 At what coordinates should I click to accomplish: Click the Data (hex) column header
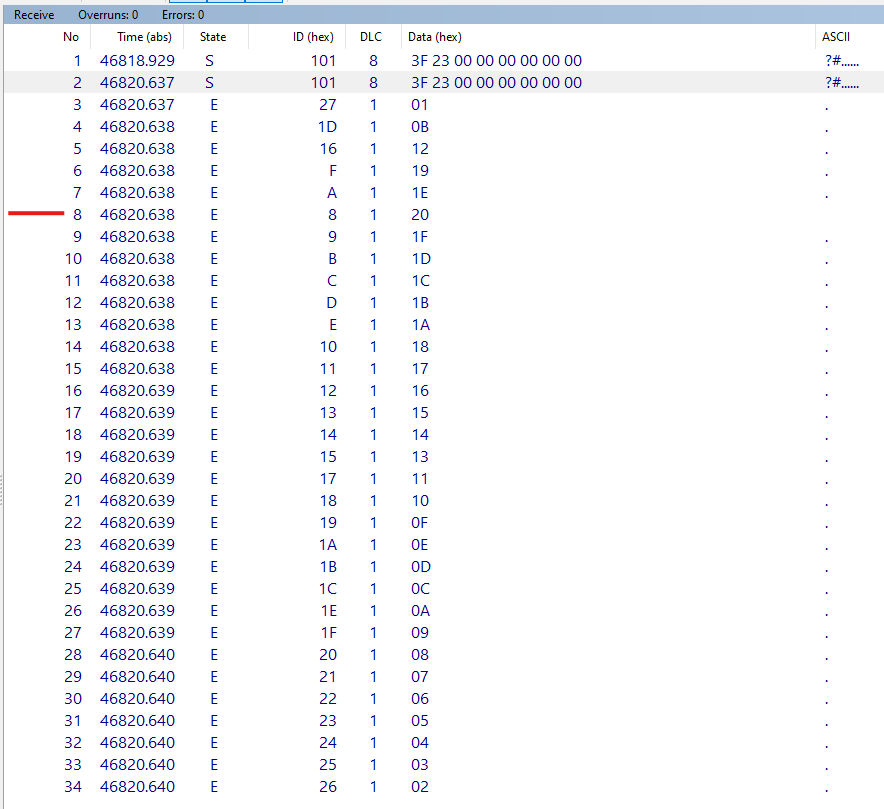point(436,37)
